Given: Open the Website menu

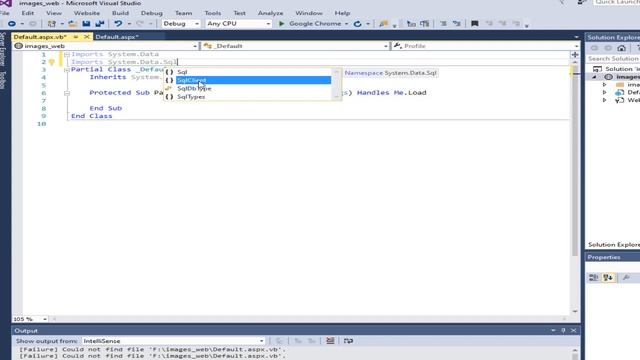Looking at the screenshot, I should click(x=87, y=13).
